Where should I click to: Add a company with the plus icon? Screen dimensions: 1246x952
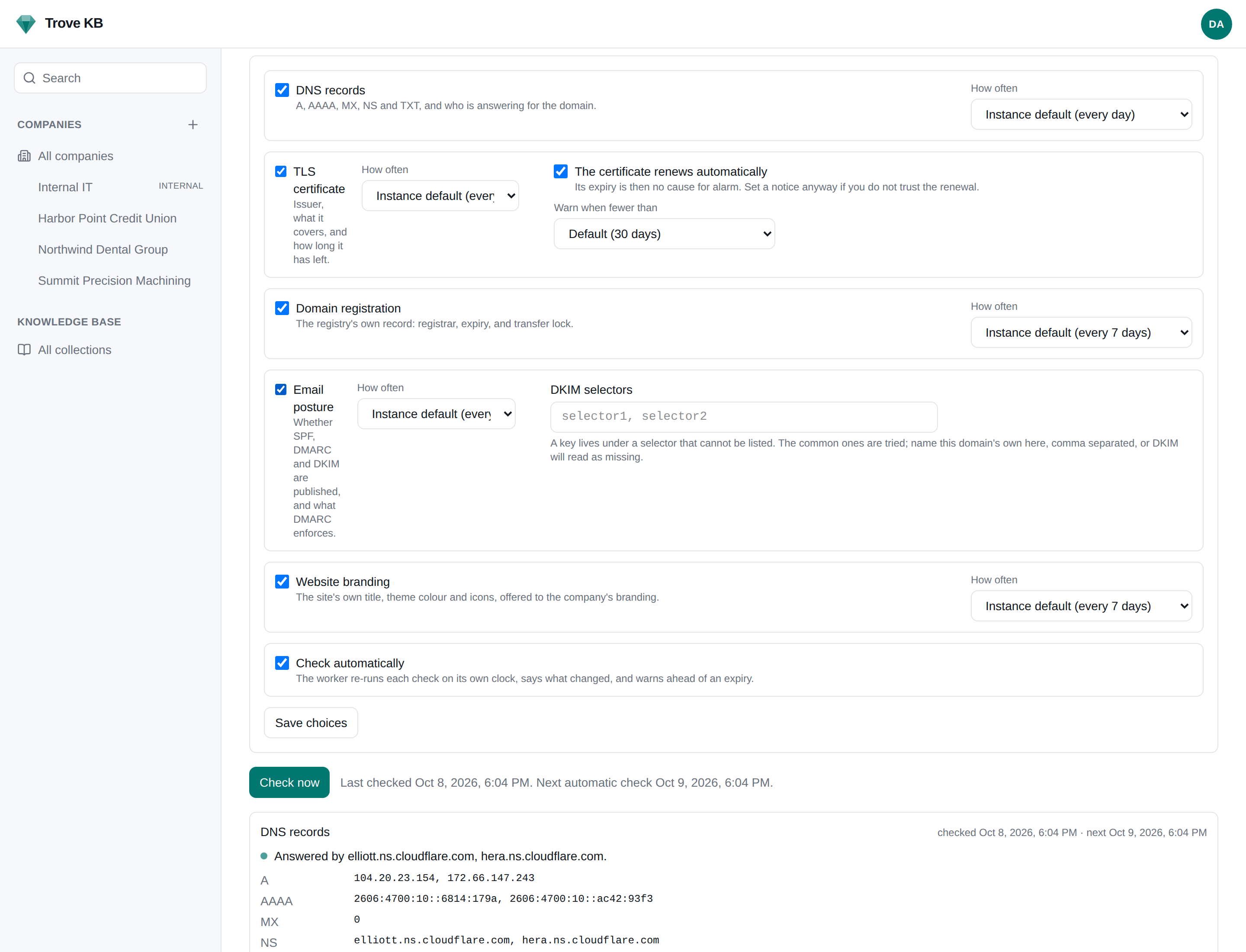pos(193,125)
